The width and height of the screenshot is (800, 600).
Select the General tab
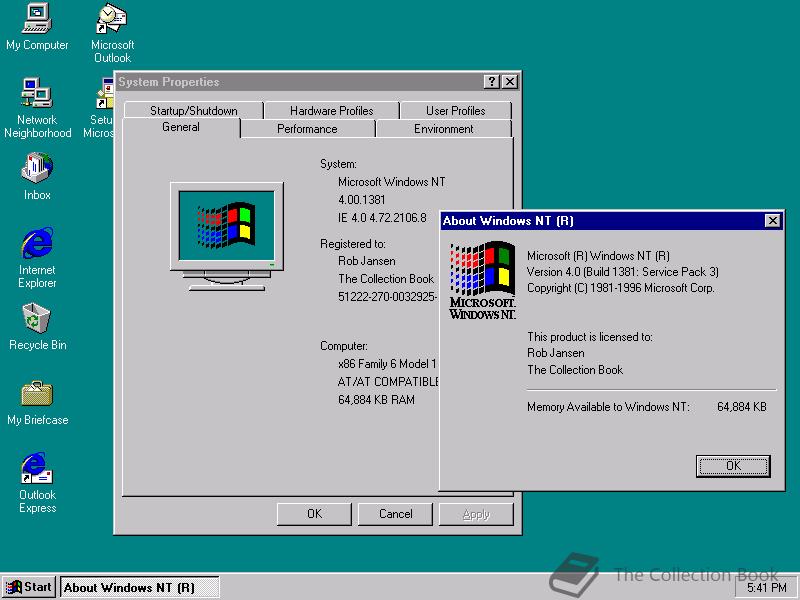click(181, 127)
